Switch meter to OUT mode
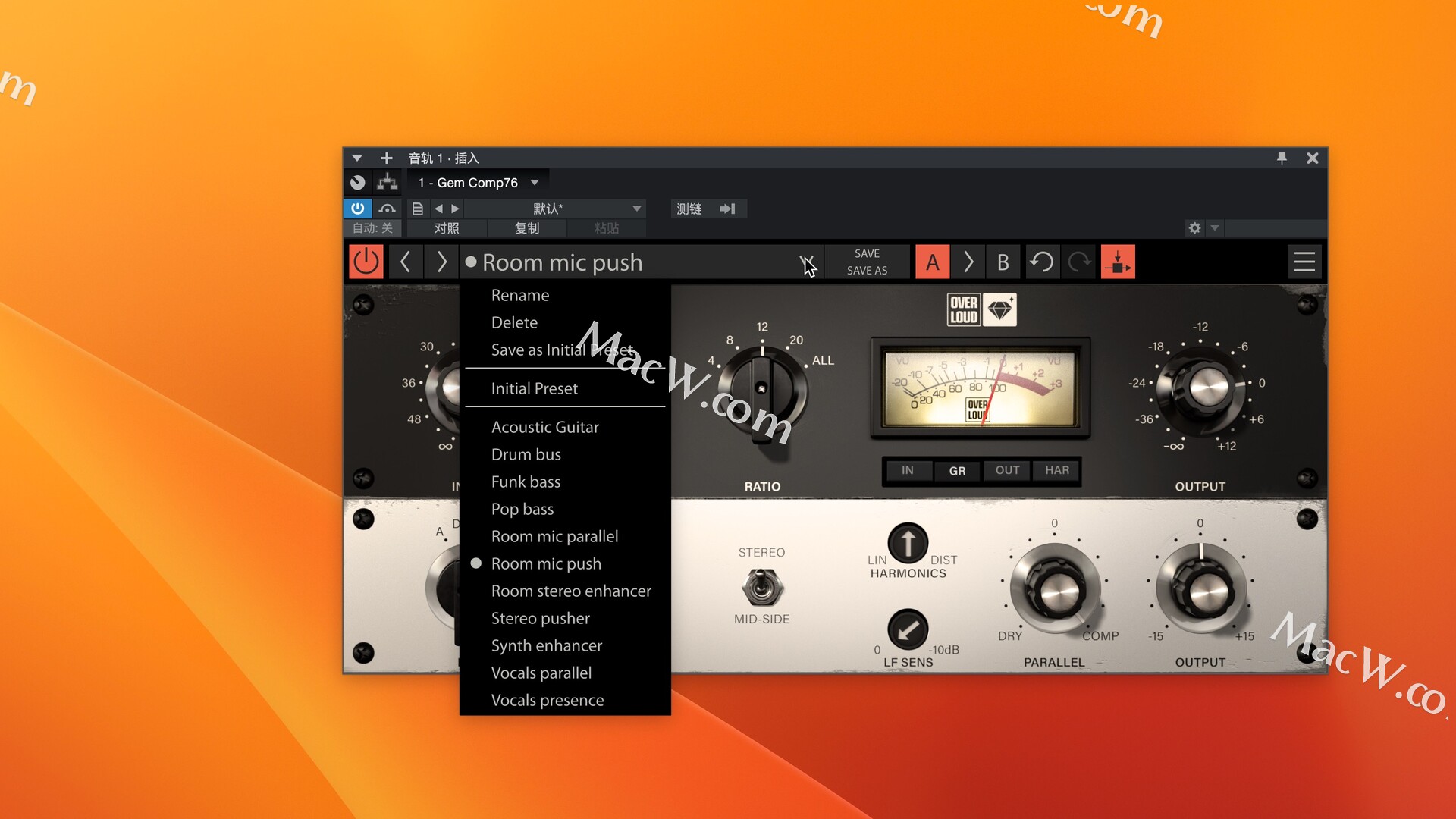 point(1007,471)
